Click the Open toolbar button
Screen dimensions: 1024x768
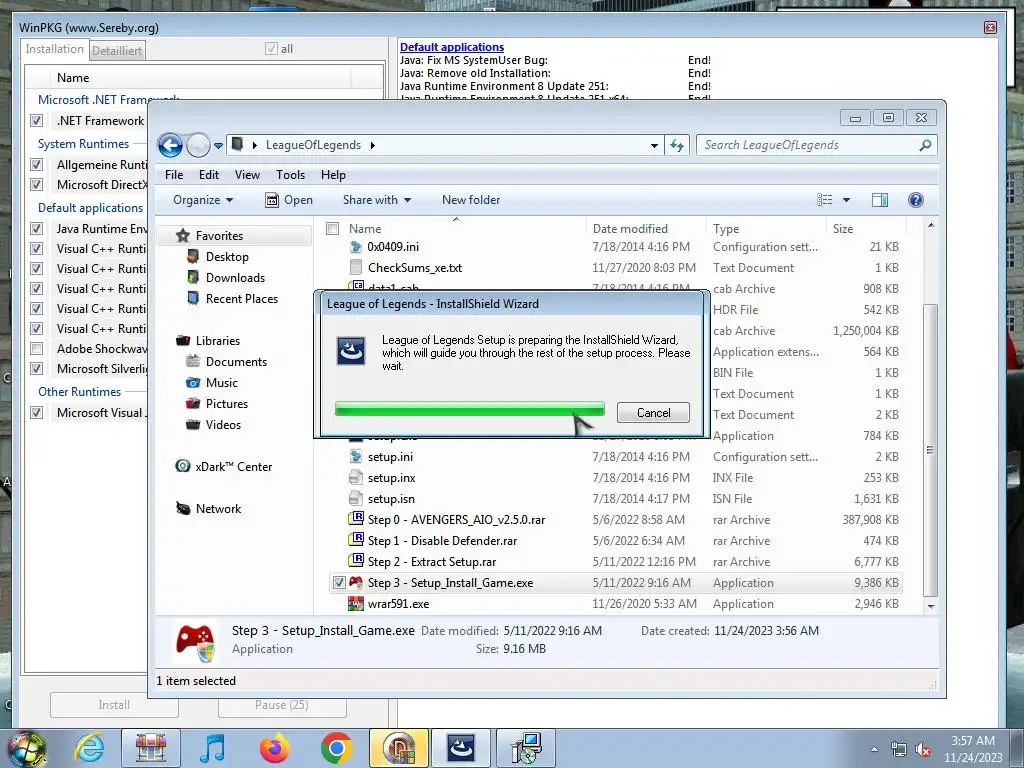click(289, 200)
